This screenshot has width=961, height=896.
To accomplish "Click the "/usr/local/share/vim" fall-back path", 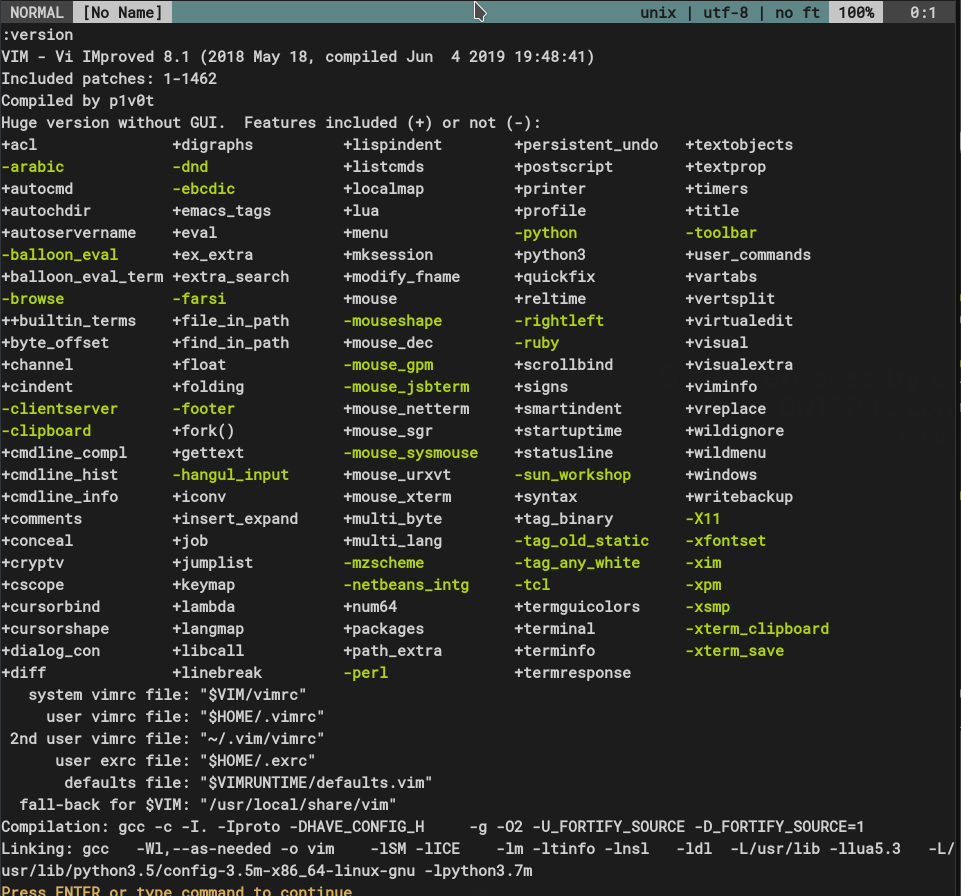I will point(298,805).
